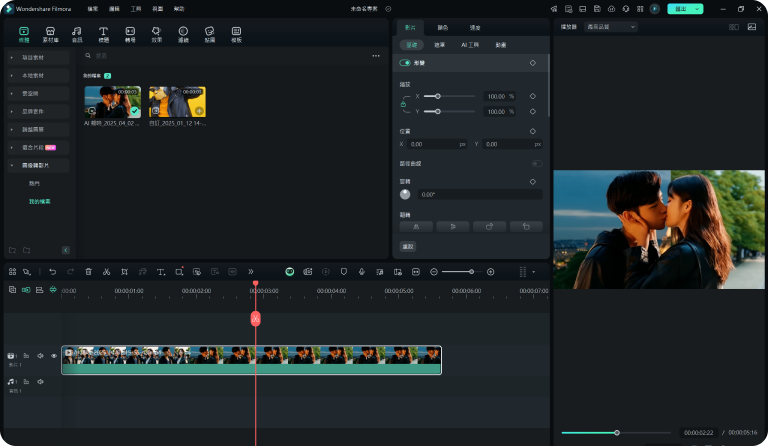Open timeline layout grid dropdown
The height and width of the screenshot is (446, 768).
(x=527, y=272)
